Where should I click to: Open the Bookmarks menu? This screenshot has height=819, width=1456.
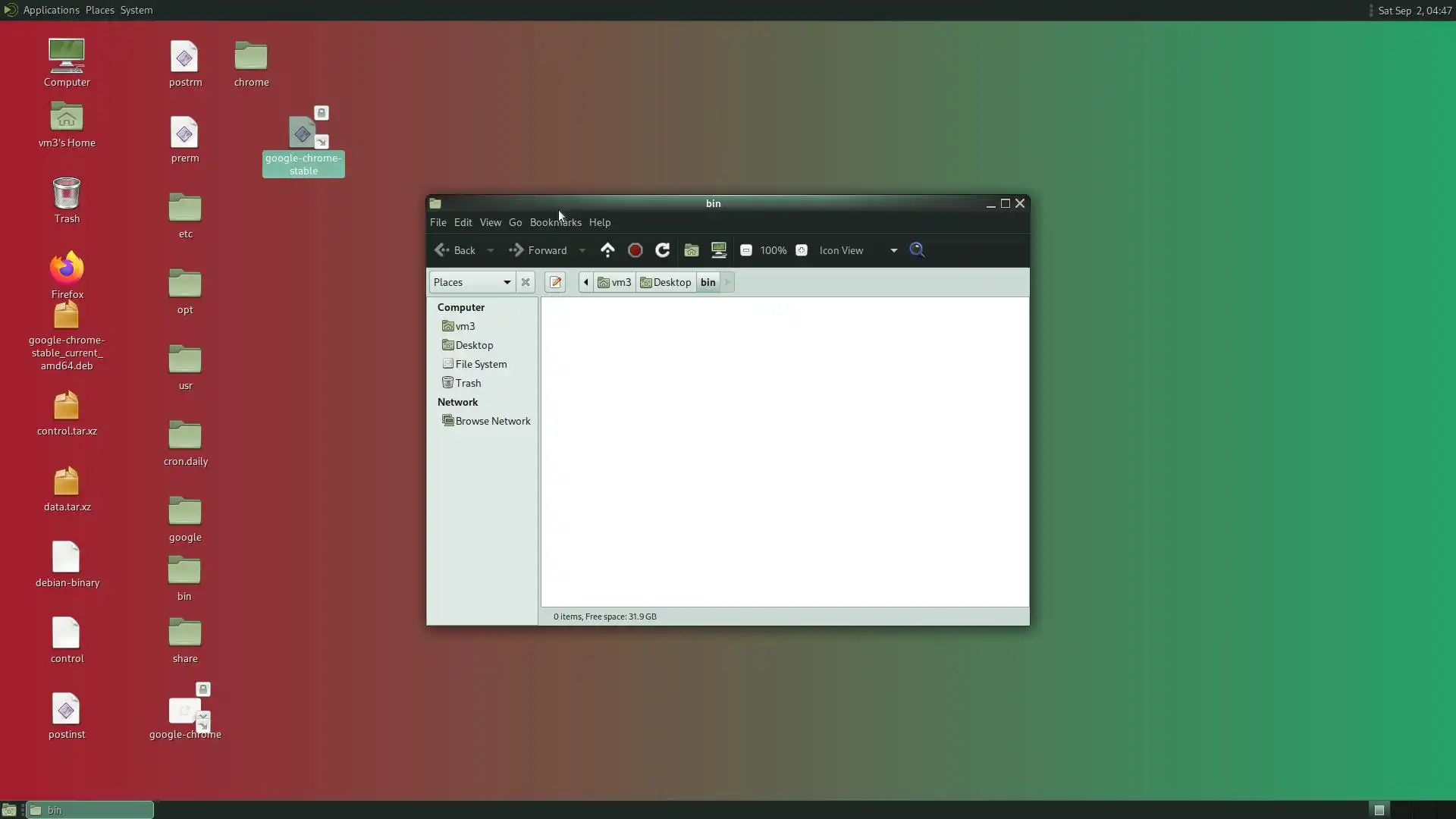pyautogui.click(x=555, y=222)
